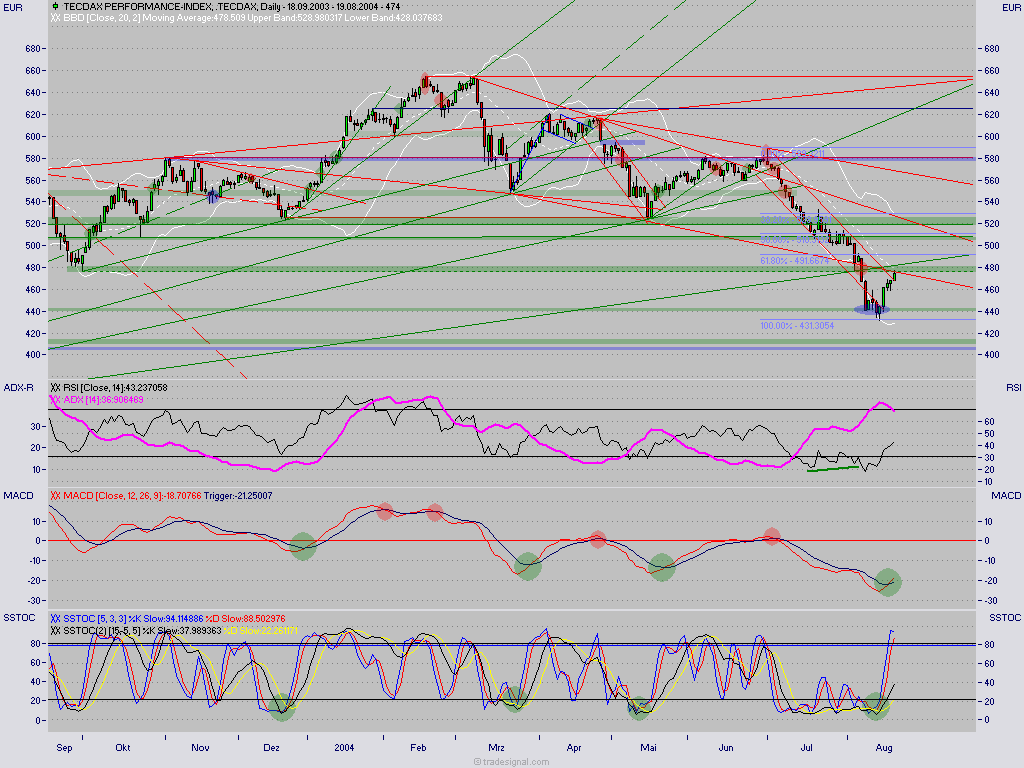Click the XX icon before the MACD indicator label
This screenshot has width=1024, height=768.
[55, 496]
